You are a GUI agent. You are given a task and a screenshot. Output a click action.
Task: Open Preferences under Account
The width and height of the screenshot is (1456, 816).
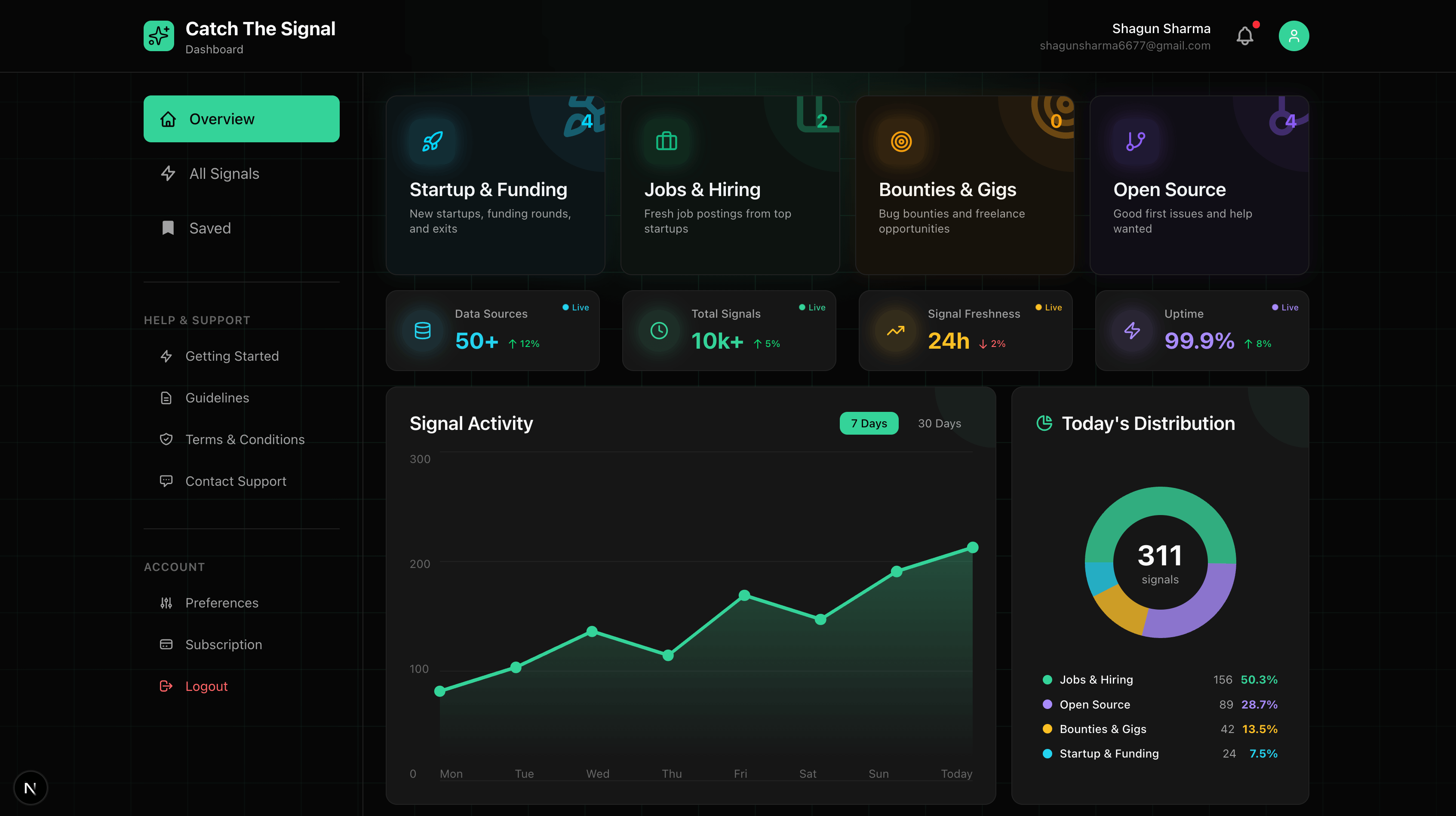[221, 603]
